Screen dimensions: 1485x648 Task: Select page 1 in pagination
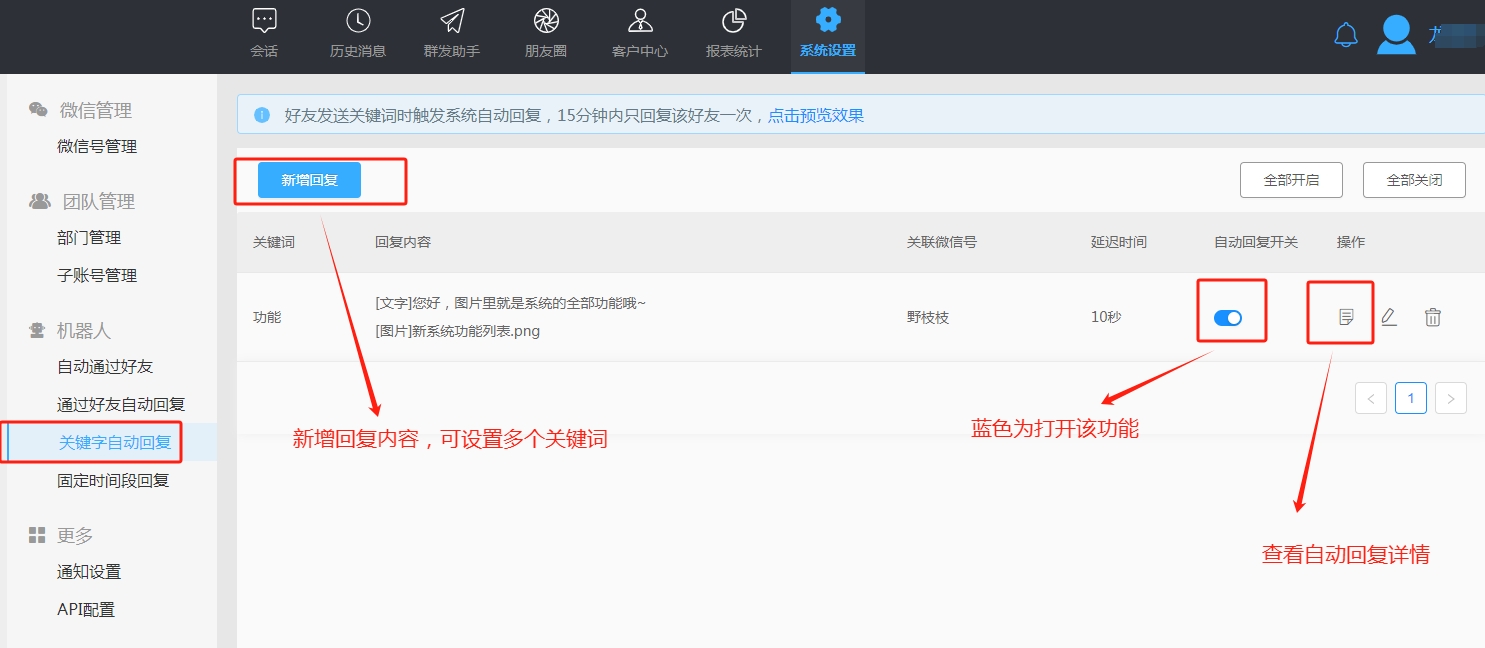point(1411,398)
